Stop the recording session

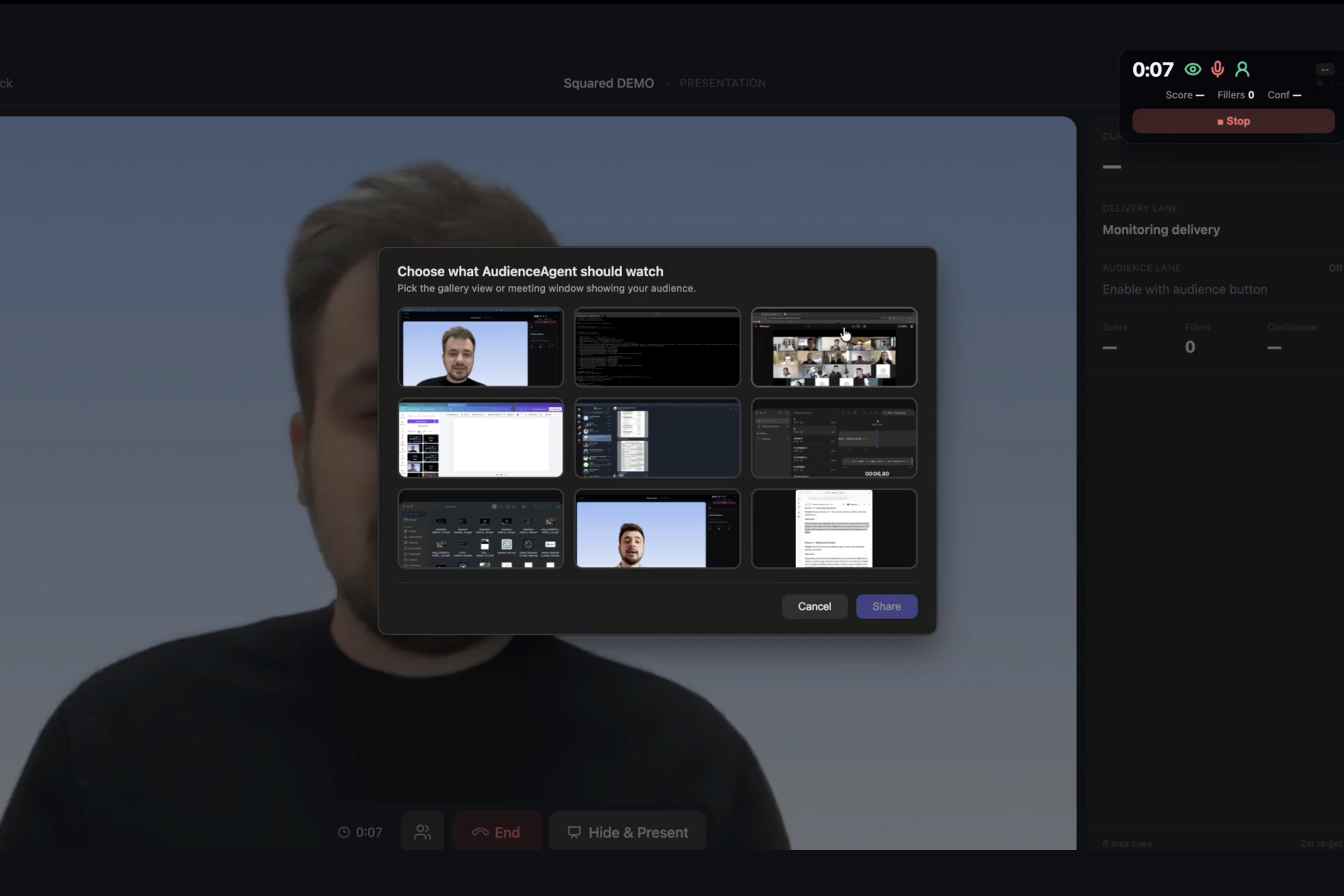pos(1233,121)
